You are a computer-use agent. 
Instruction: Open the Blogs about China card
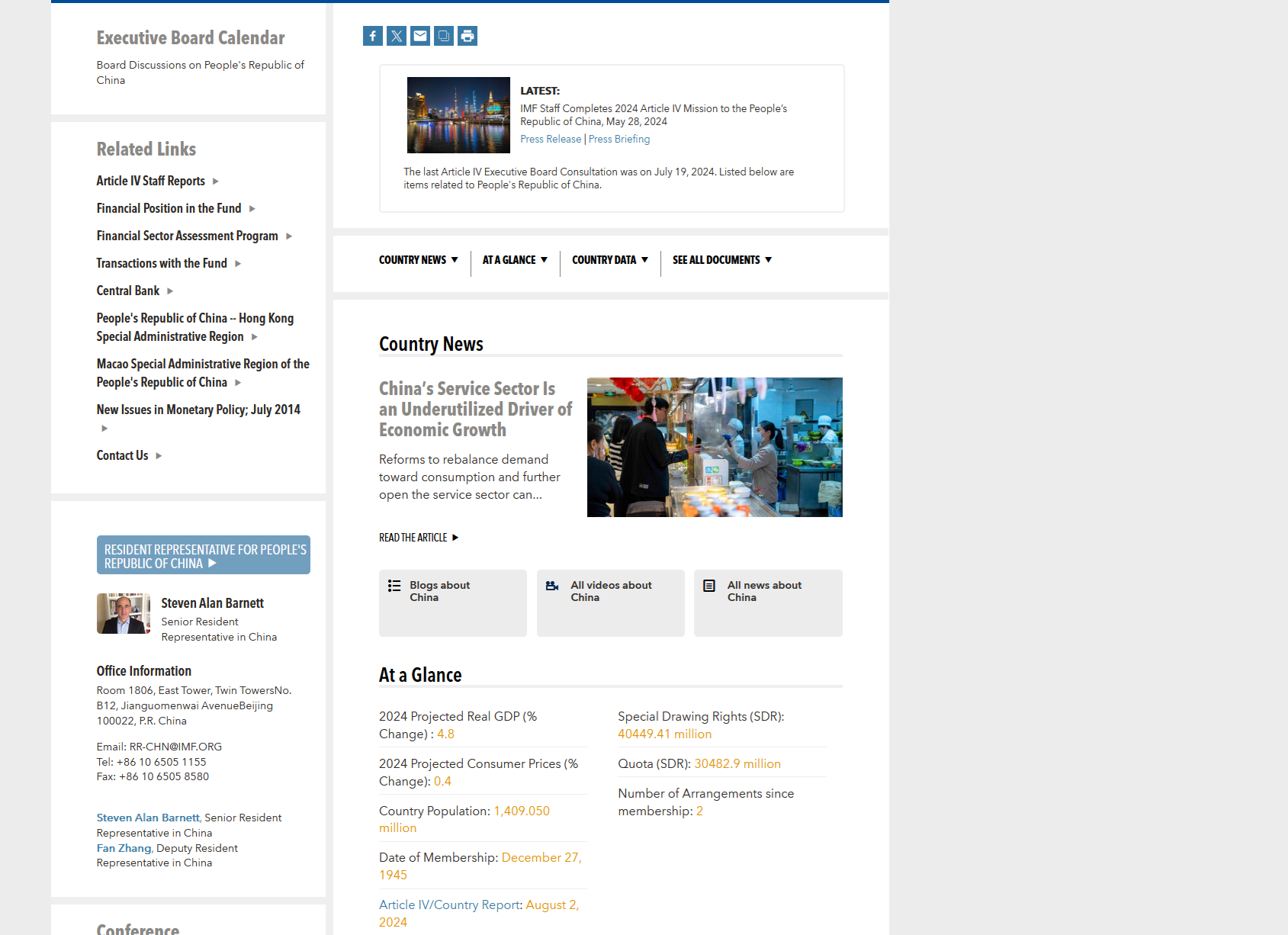pyautogui.click(x=453, y=603)
